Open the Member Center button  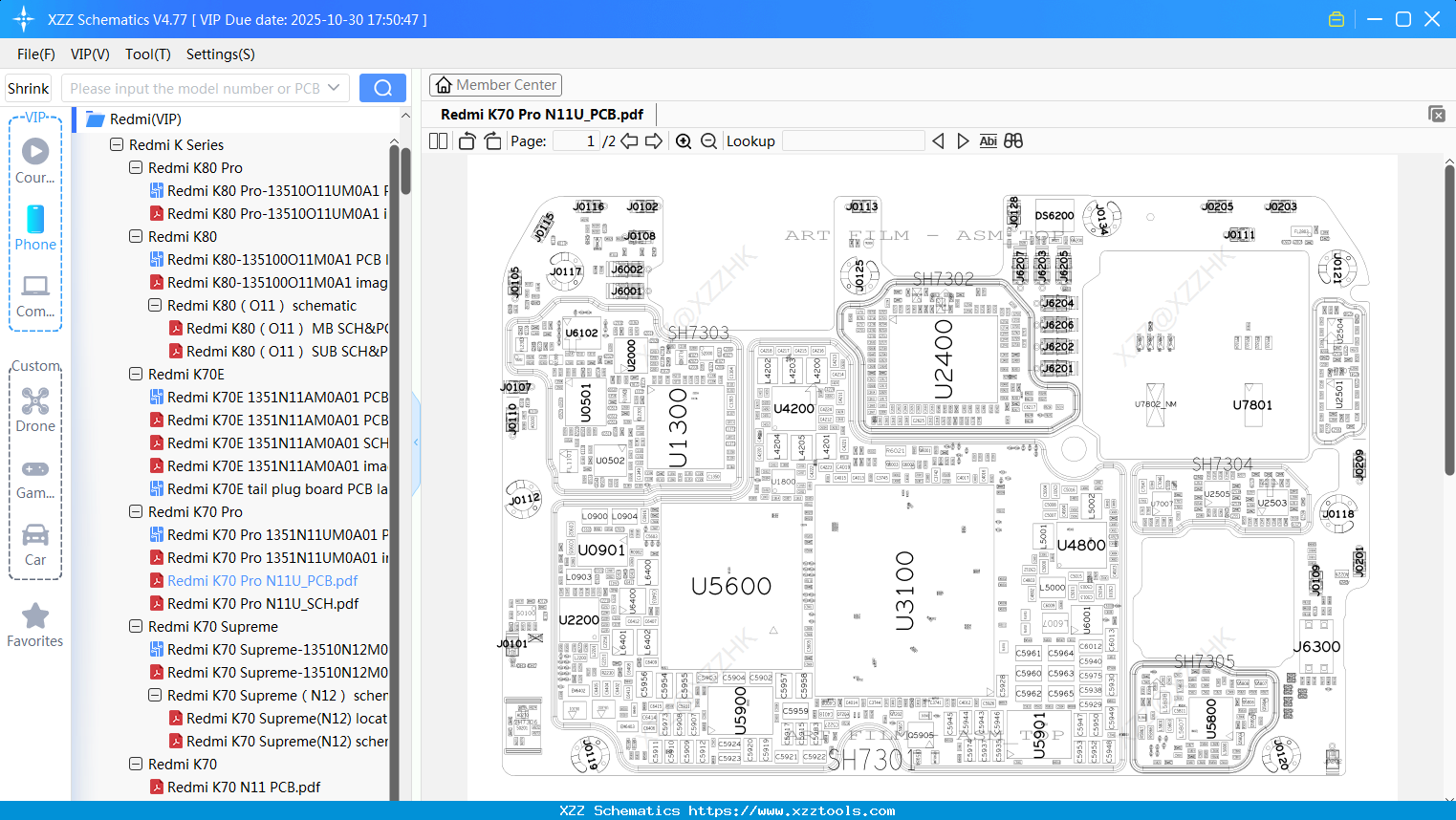tap(495, 85)
